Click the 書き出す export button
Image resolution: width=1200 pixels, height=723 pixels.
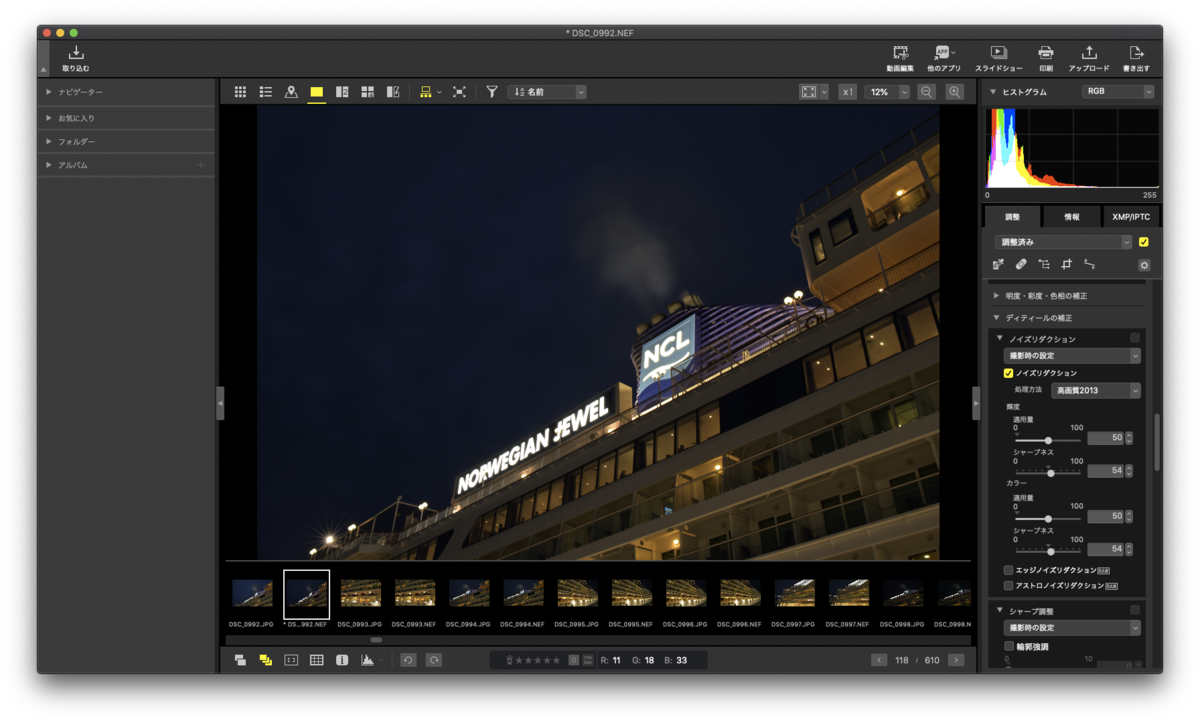[x=1135, y=55]
